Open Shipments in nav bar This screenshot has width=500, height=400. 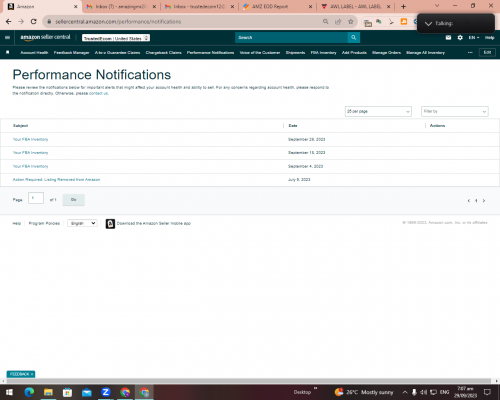click(x=295, y=53)
